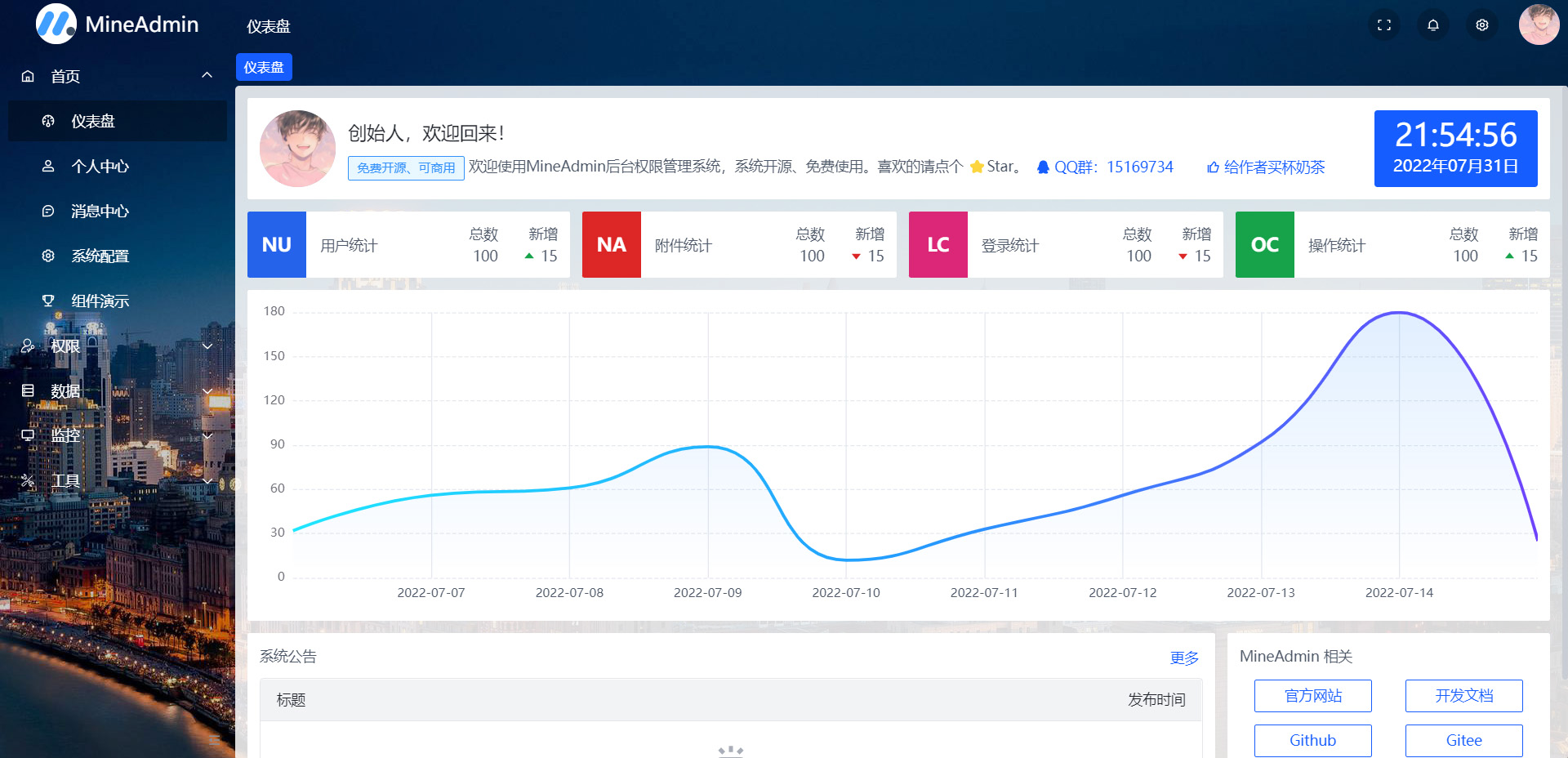Screen dimensions: 1568x758
Task: Collapse the 首页 menu chevron
Action: pos(207,75)
